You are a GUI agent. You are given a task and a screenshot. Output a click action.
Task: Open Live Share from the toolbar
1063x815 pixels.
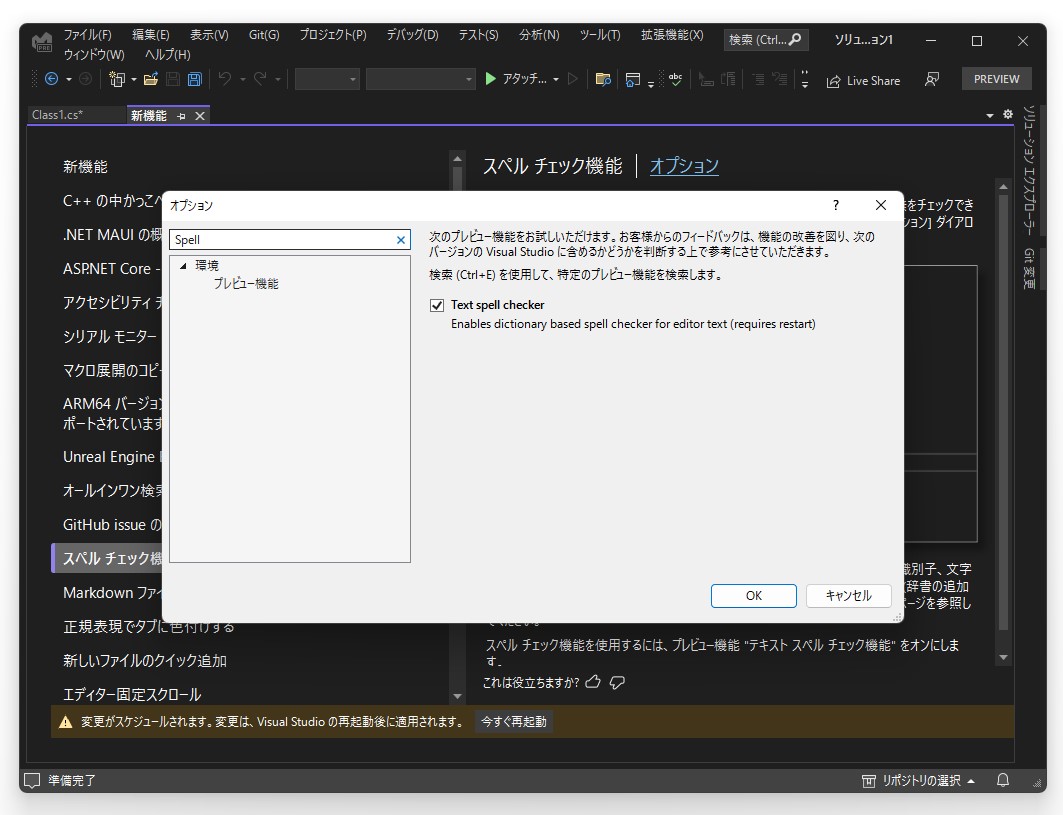pyautogui.click(x=862, y=81)
